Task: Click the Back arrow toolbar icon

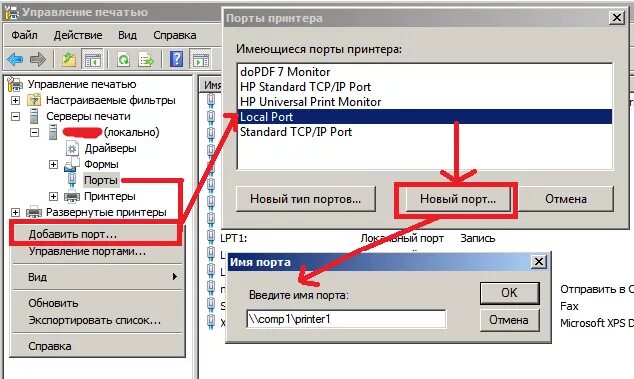Action: tap(15, 60)
